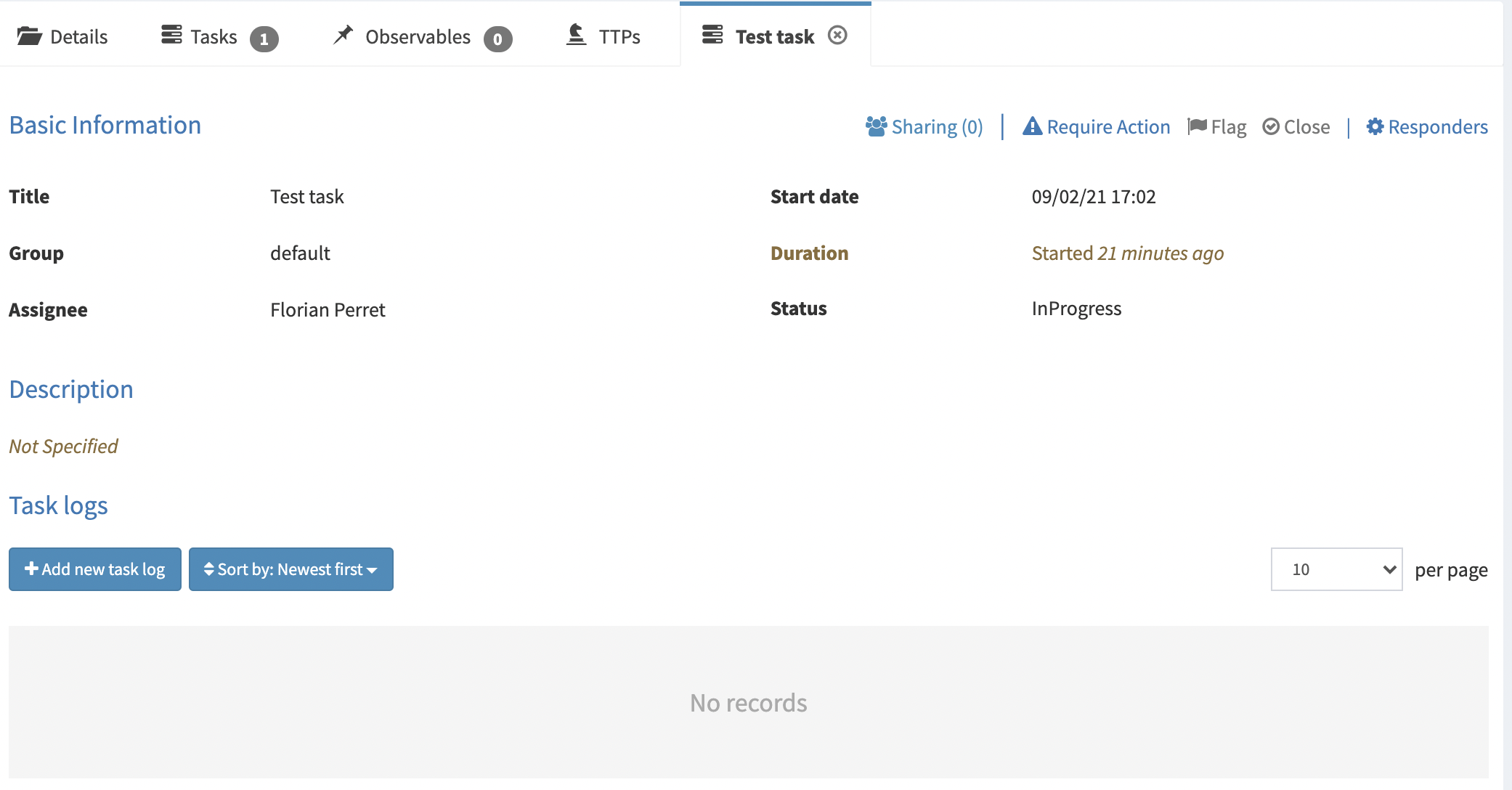Close the task via Close link
This screenshot has height=790, width=1512.
(1296, 126)
